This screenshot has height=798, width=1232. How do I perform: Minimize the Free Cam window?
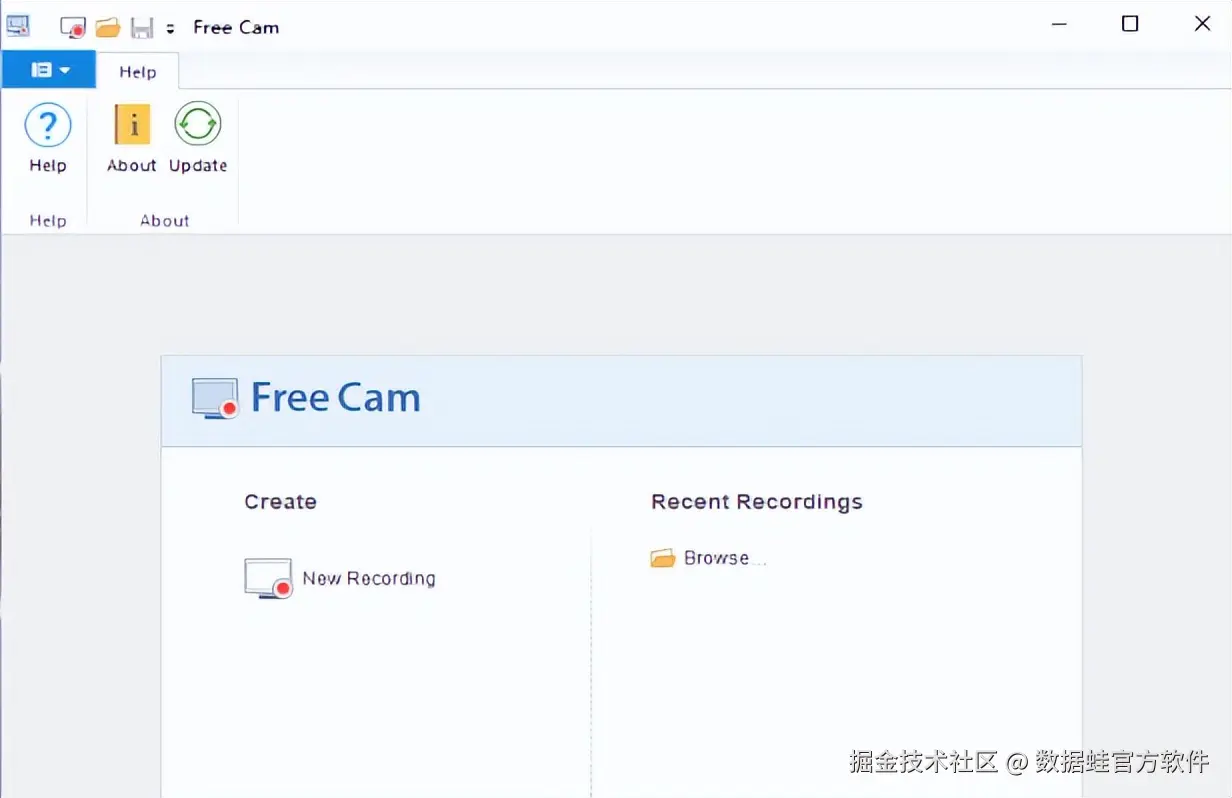point(1057,24)
